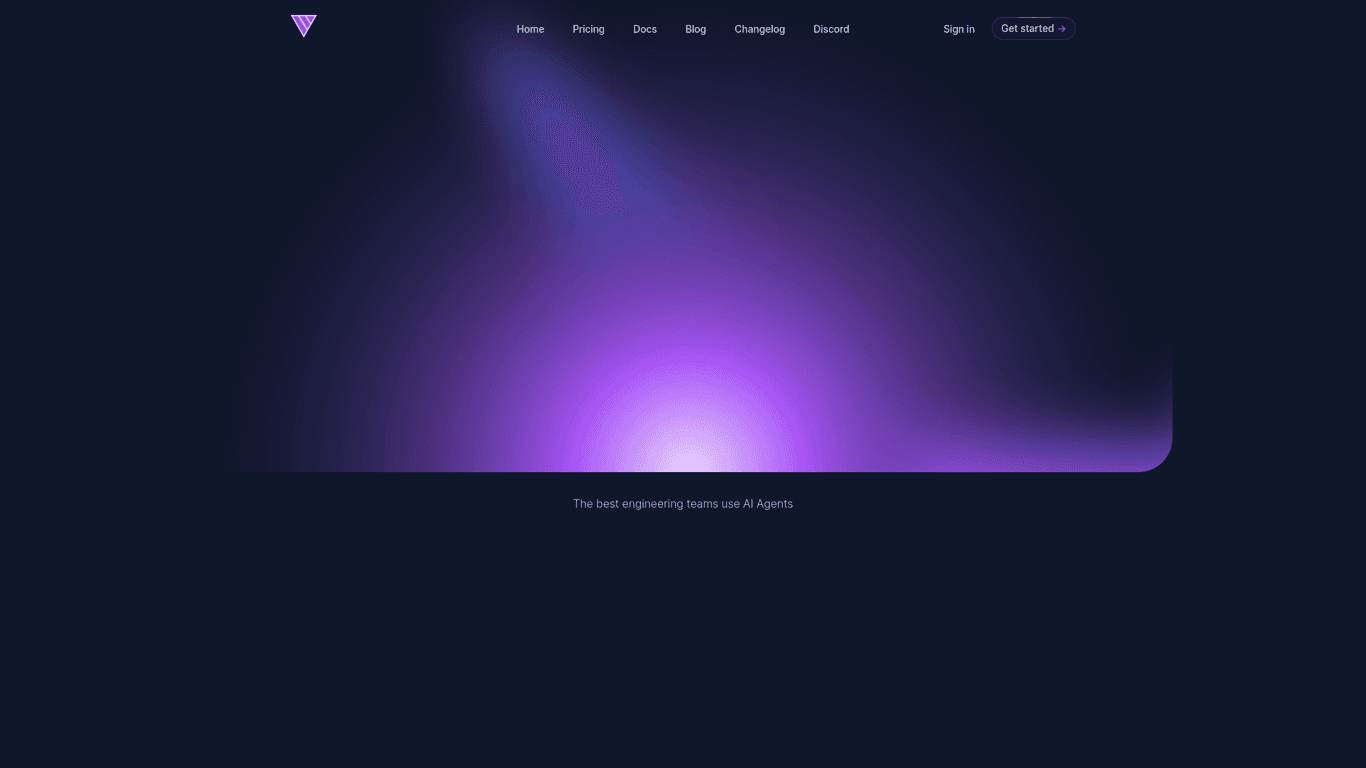Click the Sign in link
Image resolution: width=1366 pixels, height=768 pixels.
pyautogui.click(x=959, y=29)
